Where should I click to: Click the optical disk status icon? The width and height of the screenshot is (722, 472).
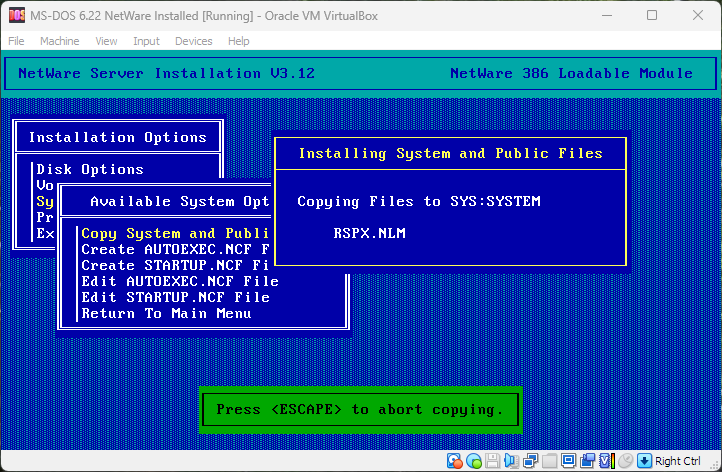(473, 461)
